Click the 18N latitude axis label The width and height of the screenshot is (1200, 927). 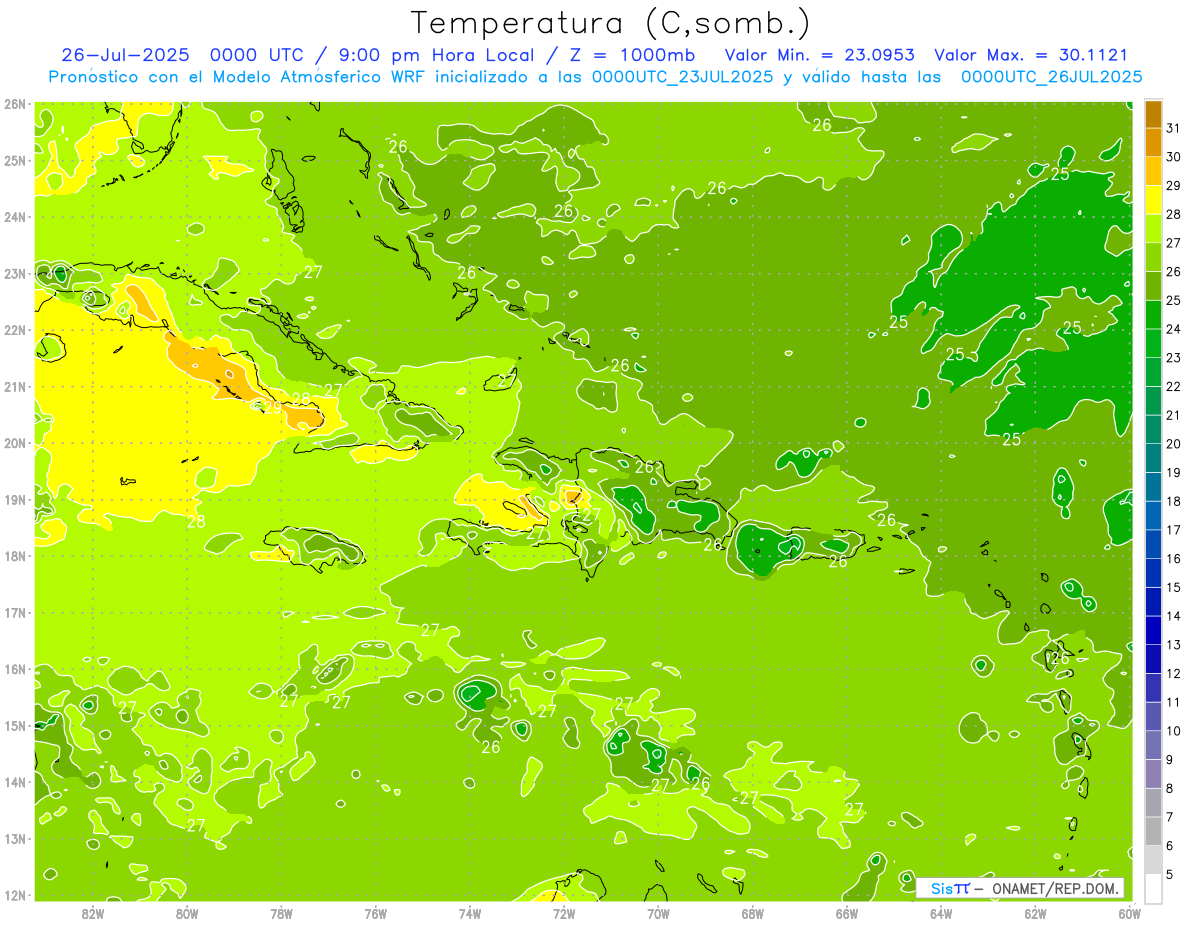tap(14, 556)
